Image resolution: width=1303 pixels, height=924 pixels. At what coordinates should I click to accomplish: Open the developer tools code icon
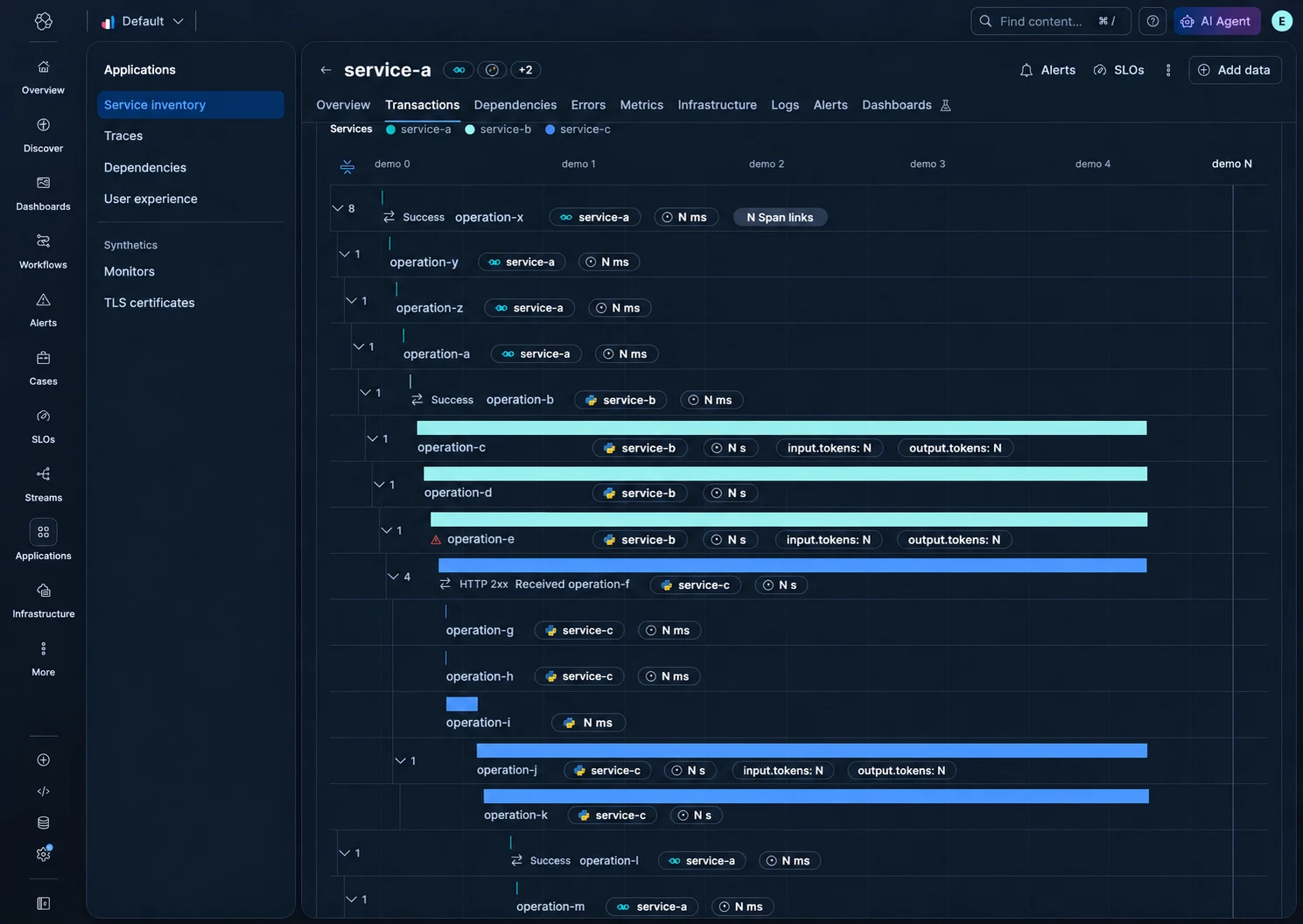tap(43, 791)
